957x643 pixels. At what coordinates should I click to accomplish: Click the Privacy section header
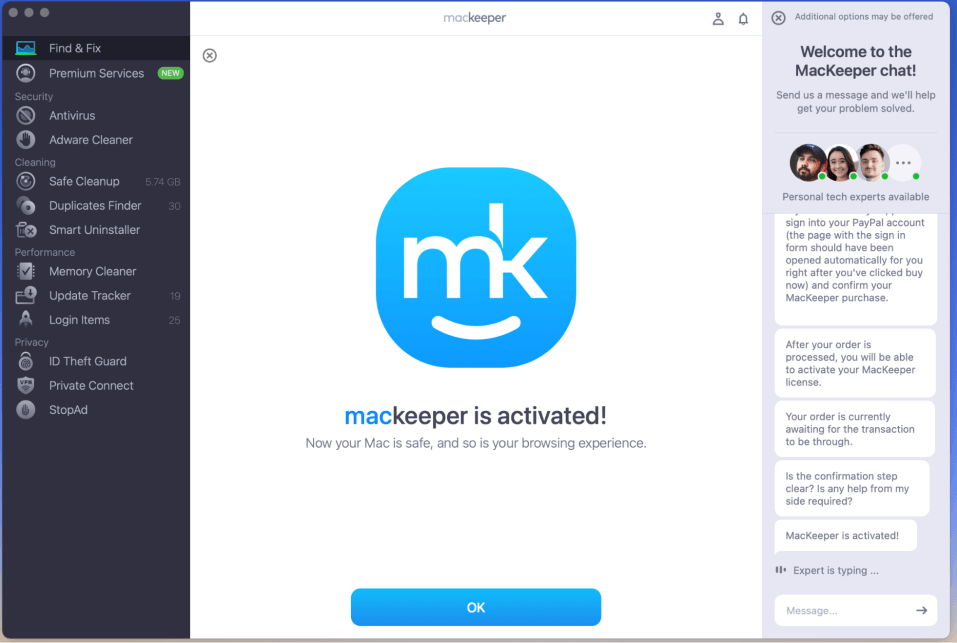31,342
